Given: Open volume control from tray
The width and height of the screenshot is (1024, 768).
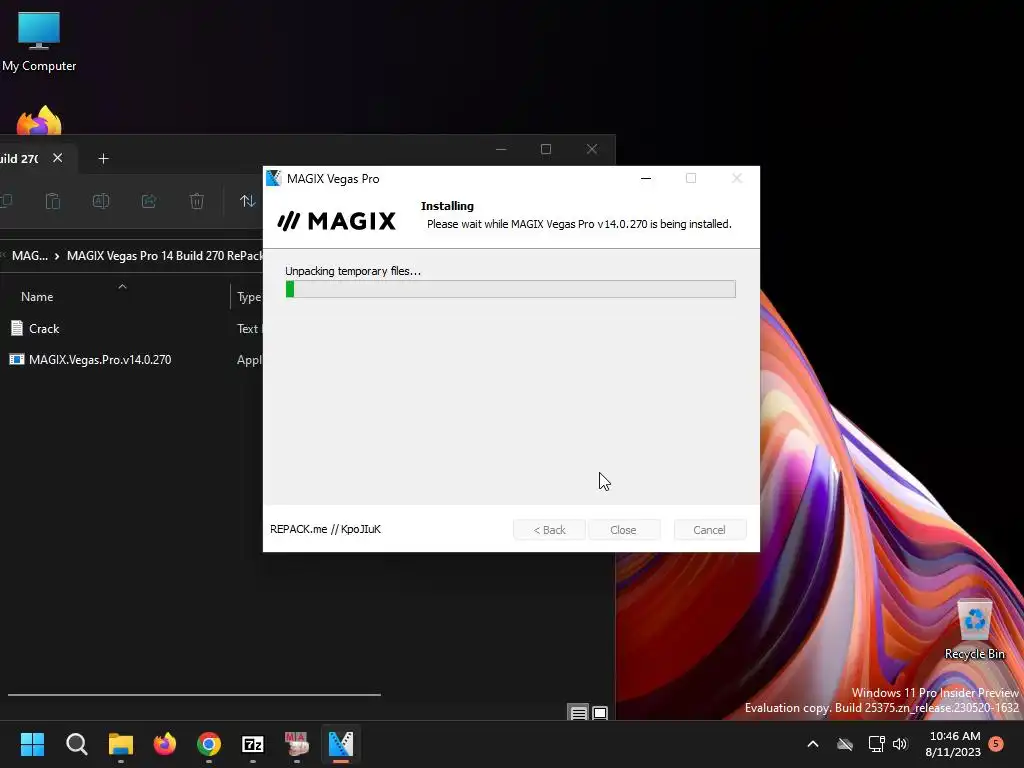Looking at the screenshot, I should 901,744.
